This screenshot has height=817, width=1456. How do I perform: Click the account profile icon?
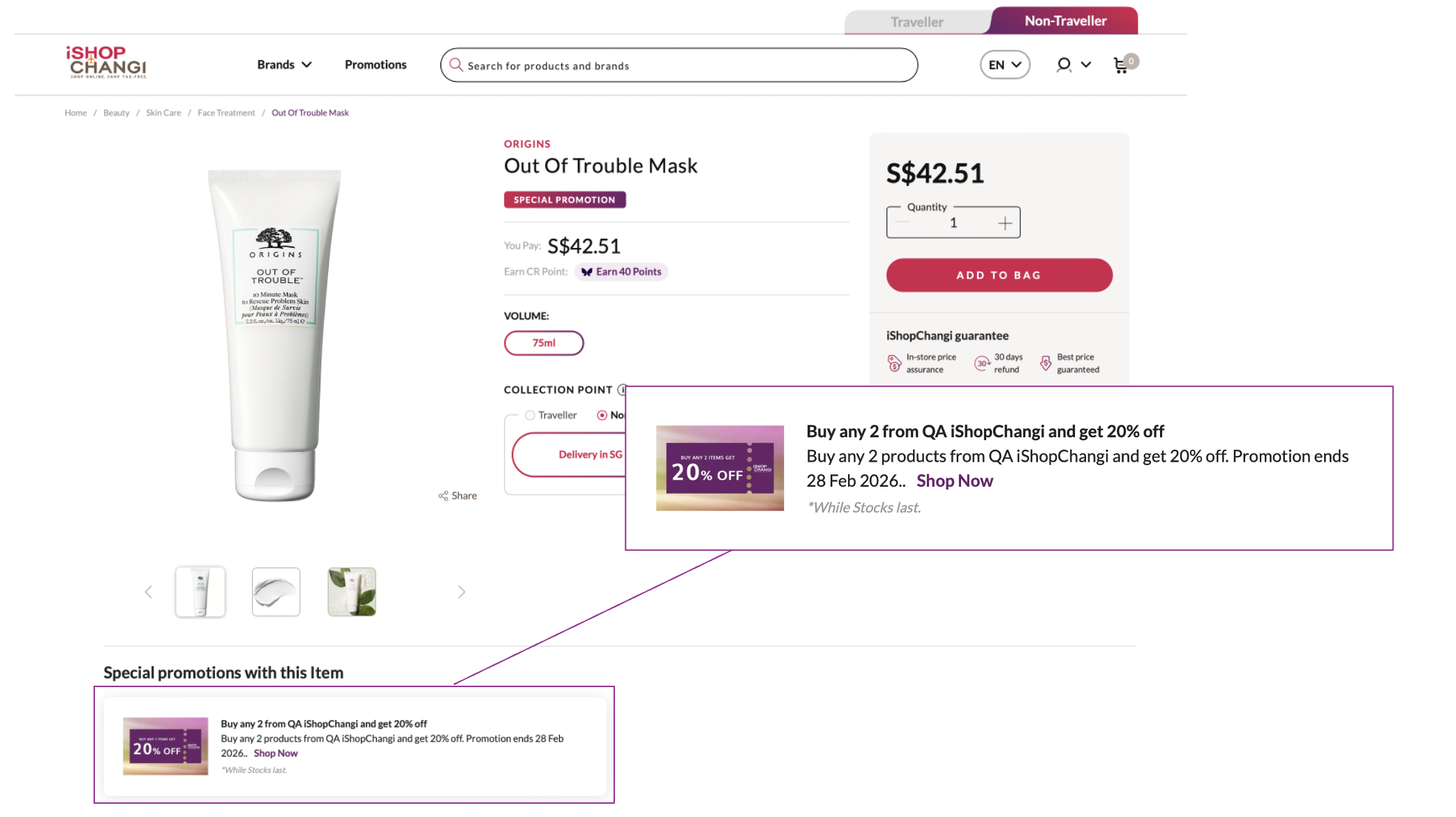(1064, 65)
